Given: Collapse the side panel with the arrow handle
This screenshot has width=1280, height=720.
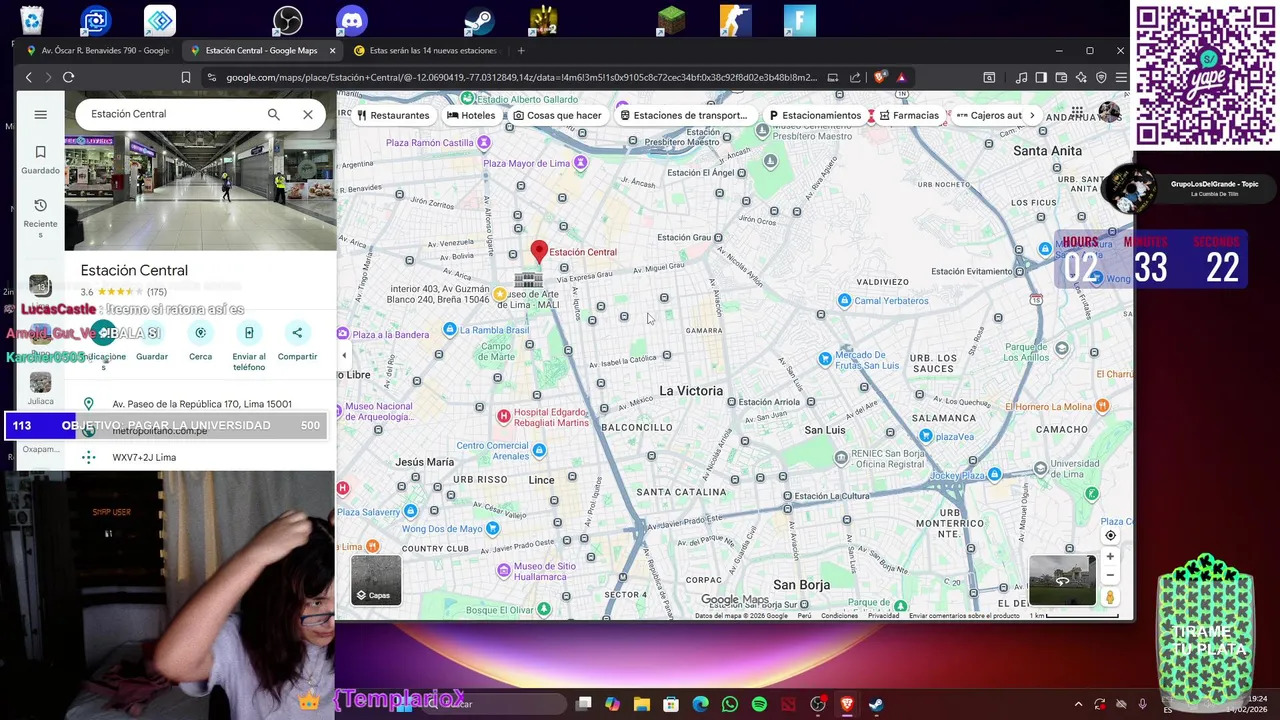Looking at the screenshot, I should click(x=344, y=355).
